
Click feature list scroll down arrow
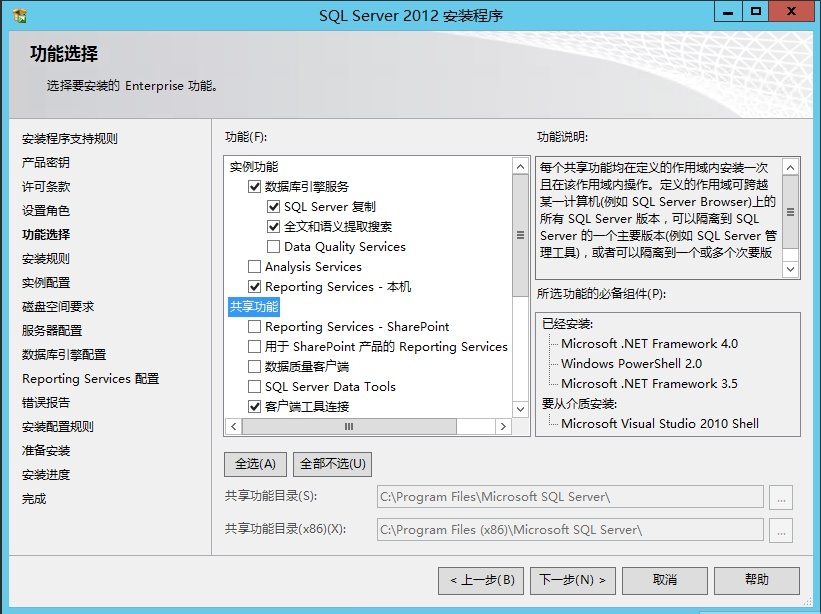click(520, 409)
